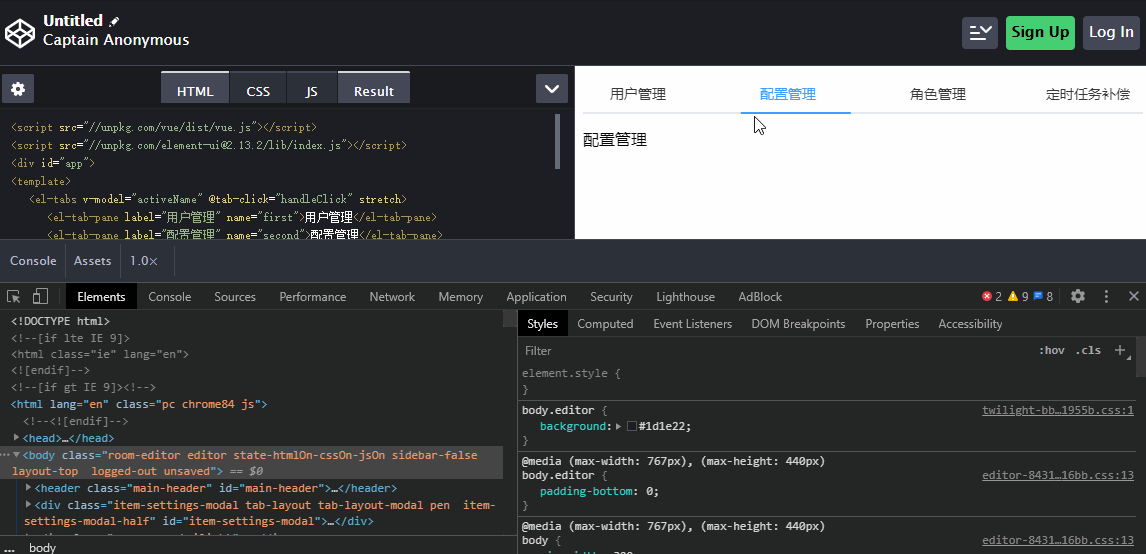Open the change view layout button
This screenshot has width=1146, height=554.
pyautogui.click(x=979, y=32)
